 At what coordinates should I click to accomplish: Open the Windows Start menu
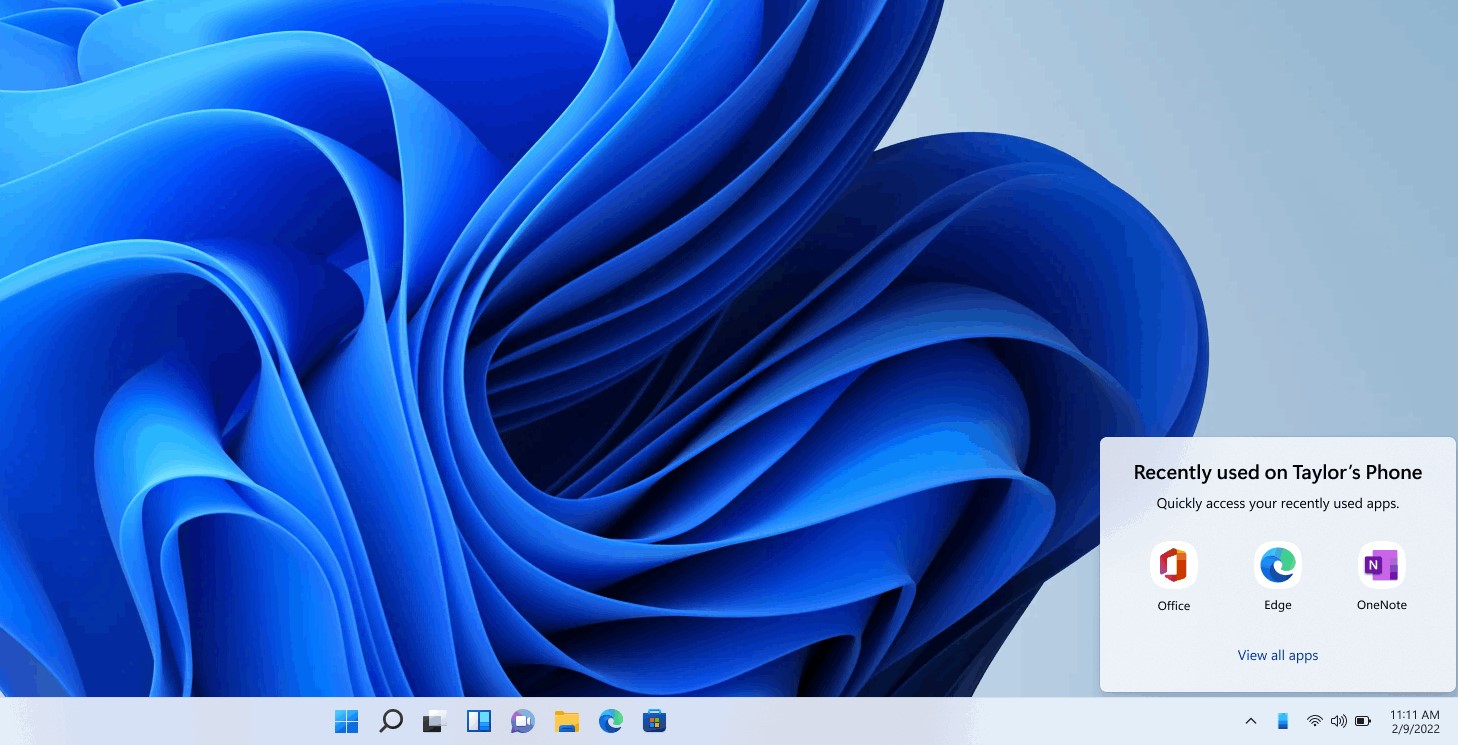point(346,721)
